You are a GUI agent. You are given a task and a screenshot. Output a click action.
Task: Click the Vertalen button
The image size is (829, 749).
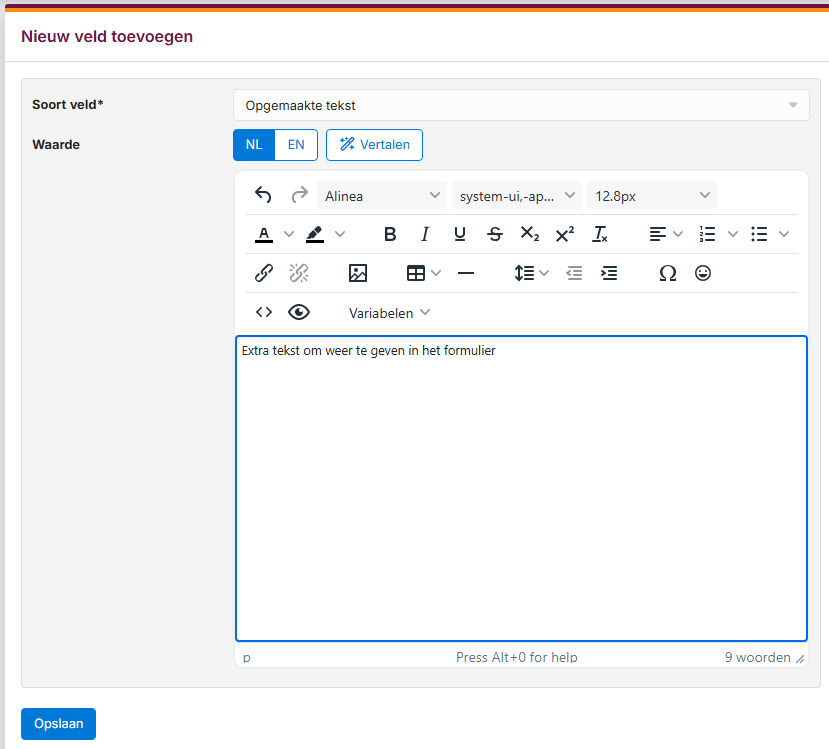tap(374, 145)
